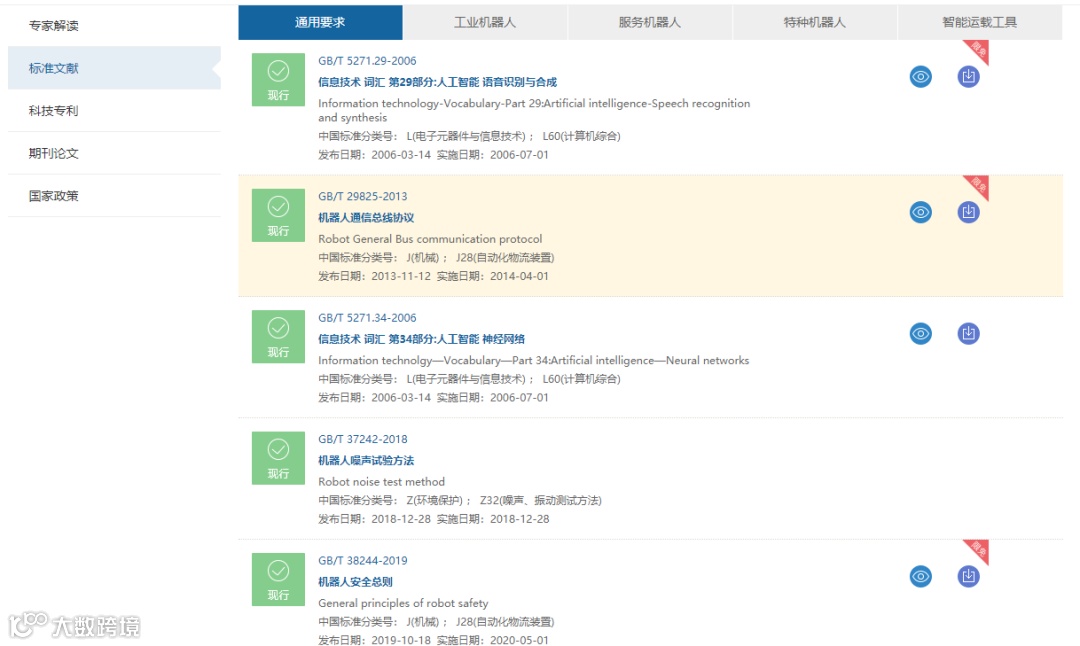Screen dimensions: 1080x646
Task: Download GB/T 5271.34-2006 standard
Action: pos(968,333)
